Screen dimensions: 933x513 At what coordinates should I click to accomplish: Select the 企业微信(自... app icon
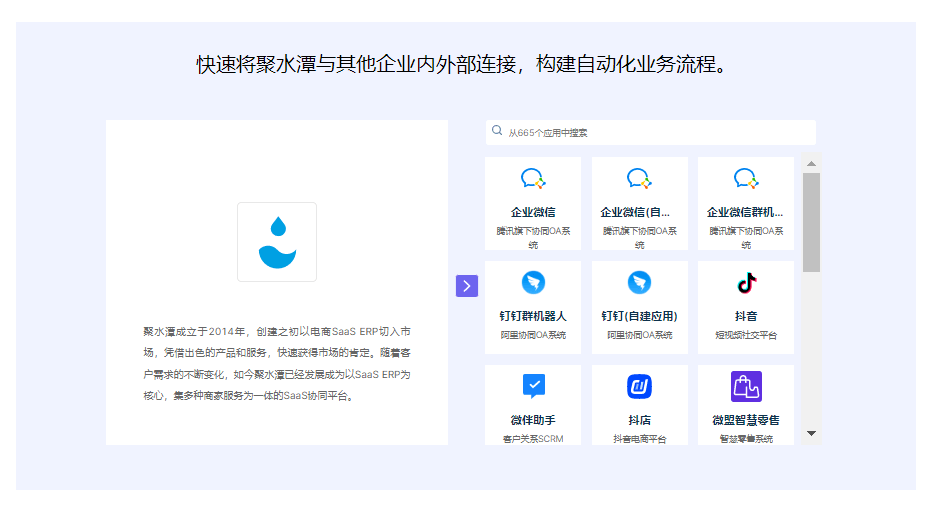point(640,179)
